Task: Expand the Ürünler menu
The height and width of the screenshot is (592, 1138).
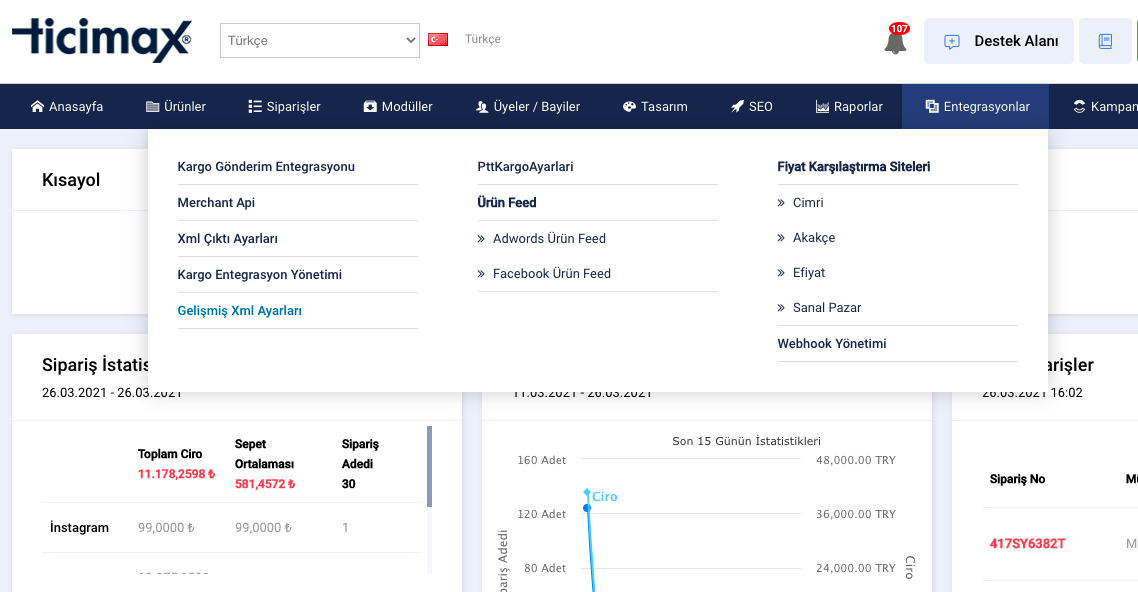Action: pos(176,107)
